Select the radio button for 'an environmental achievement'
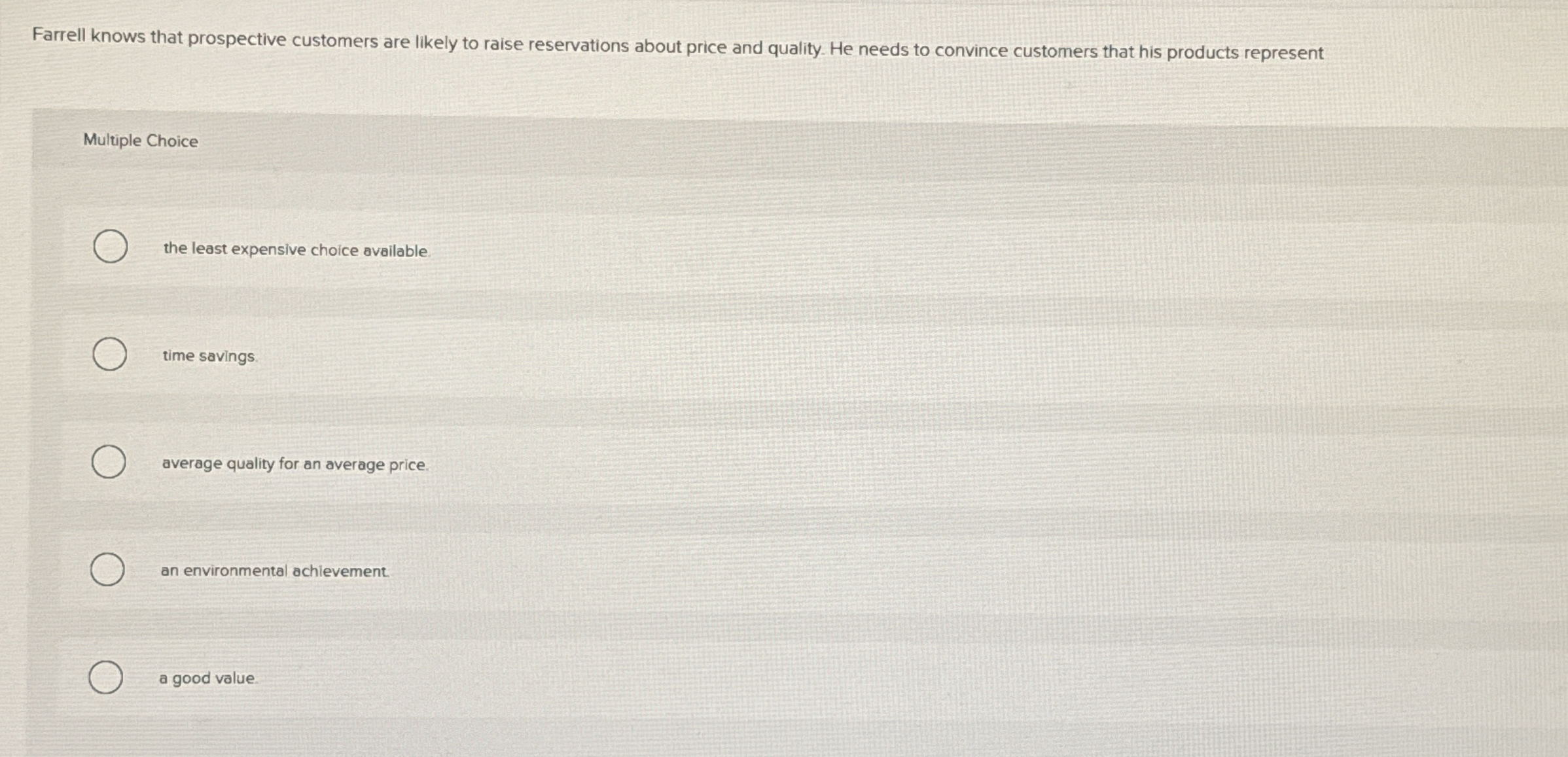 click(107, 570)
